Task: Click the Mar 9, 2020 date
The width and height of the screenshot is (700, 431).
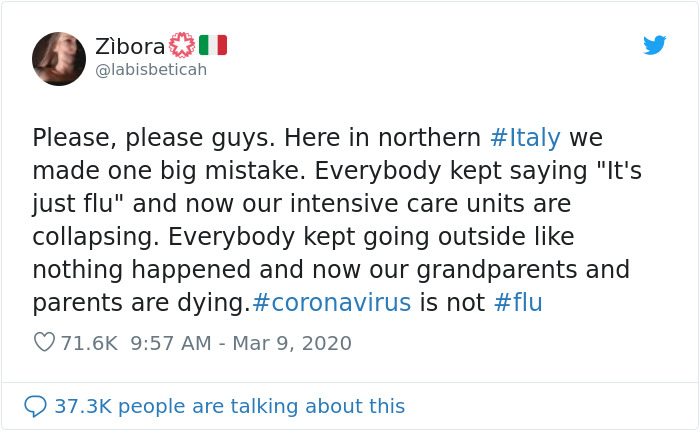Action: tap(292, 343)
